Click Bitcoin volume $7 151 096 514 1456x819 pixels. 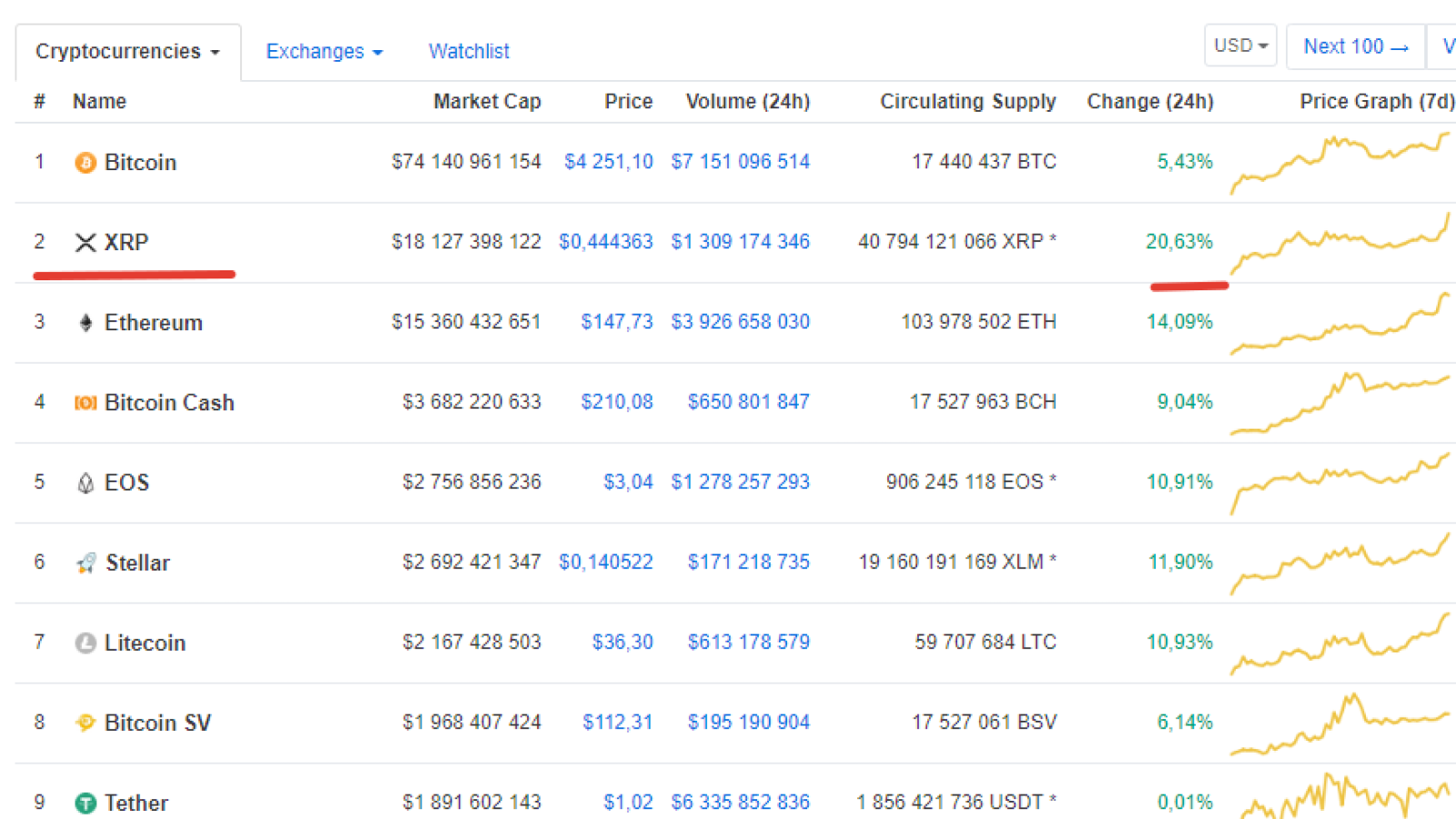click(741, 162)
